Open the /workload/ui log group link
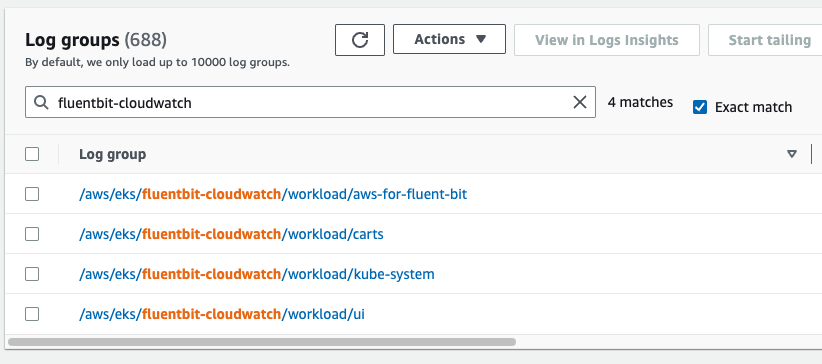 pos(222,314)
